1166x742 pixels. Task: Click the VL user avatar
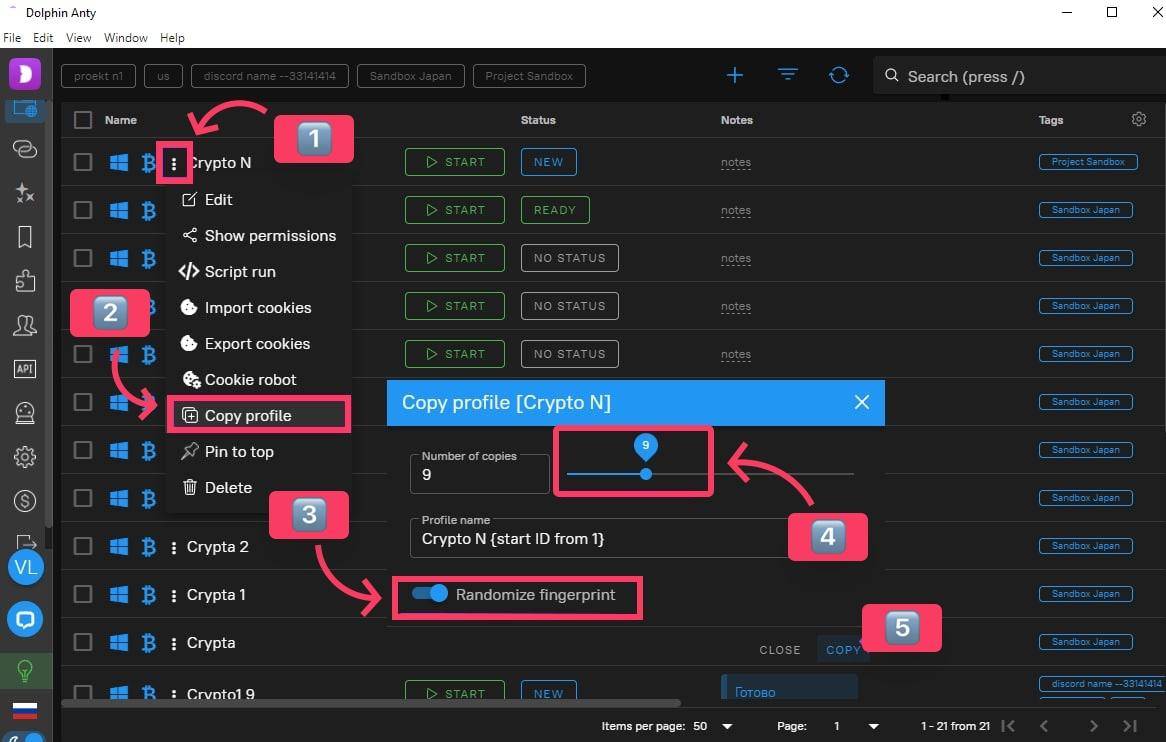pos(25,568)
